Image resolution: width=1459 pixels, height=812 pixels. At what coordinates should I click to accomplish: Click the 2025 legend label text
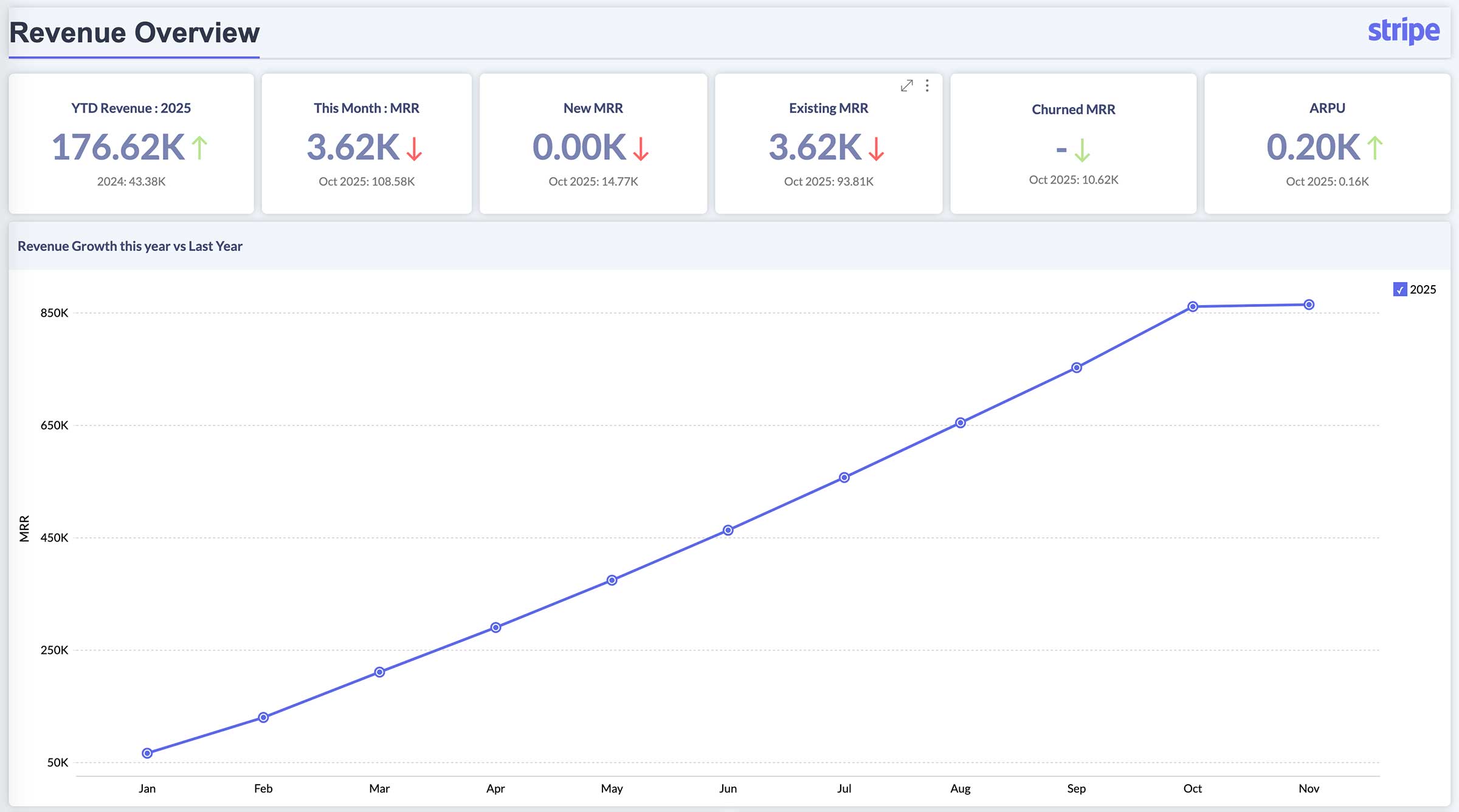[1424, 289]
